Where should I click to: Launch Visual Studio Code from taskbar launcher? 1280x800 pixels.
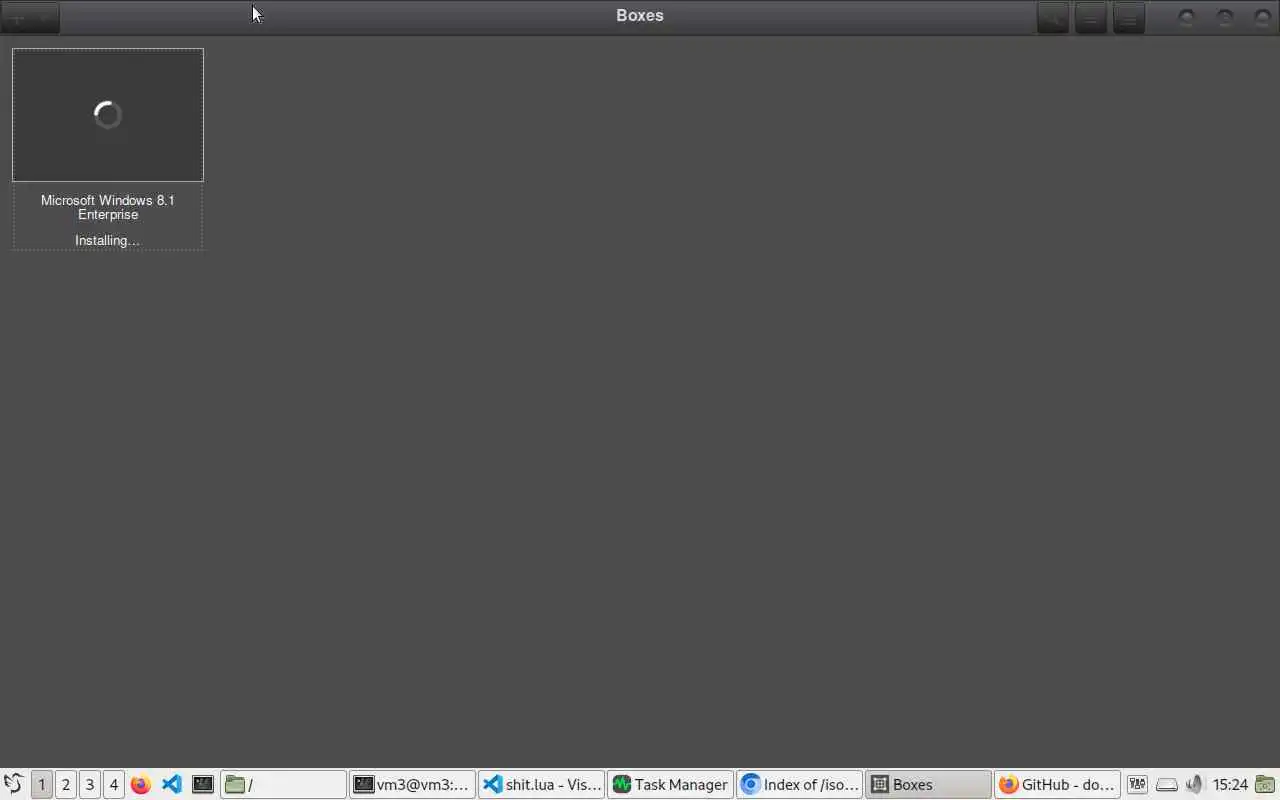pyautogui.click(x=172, y=784)
